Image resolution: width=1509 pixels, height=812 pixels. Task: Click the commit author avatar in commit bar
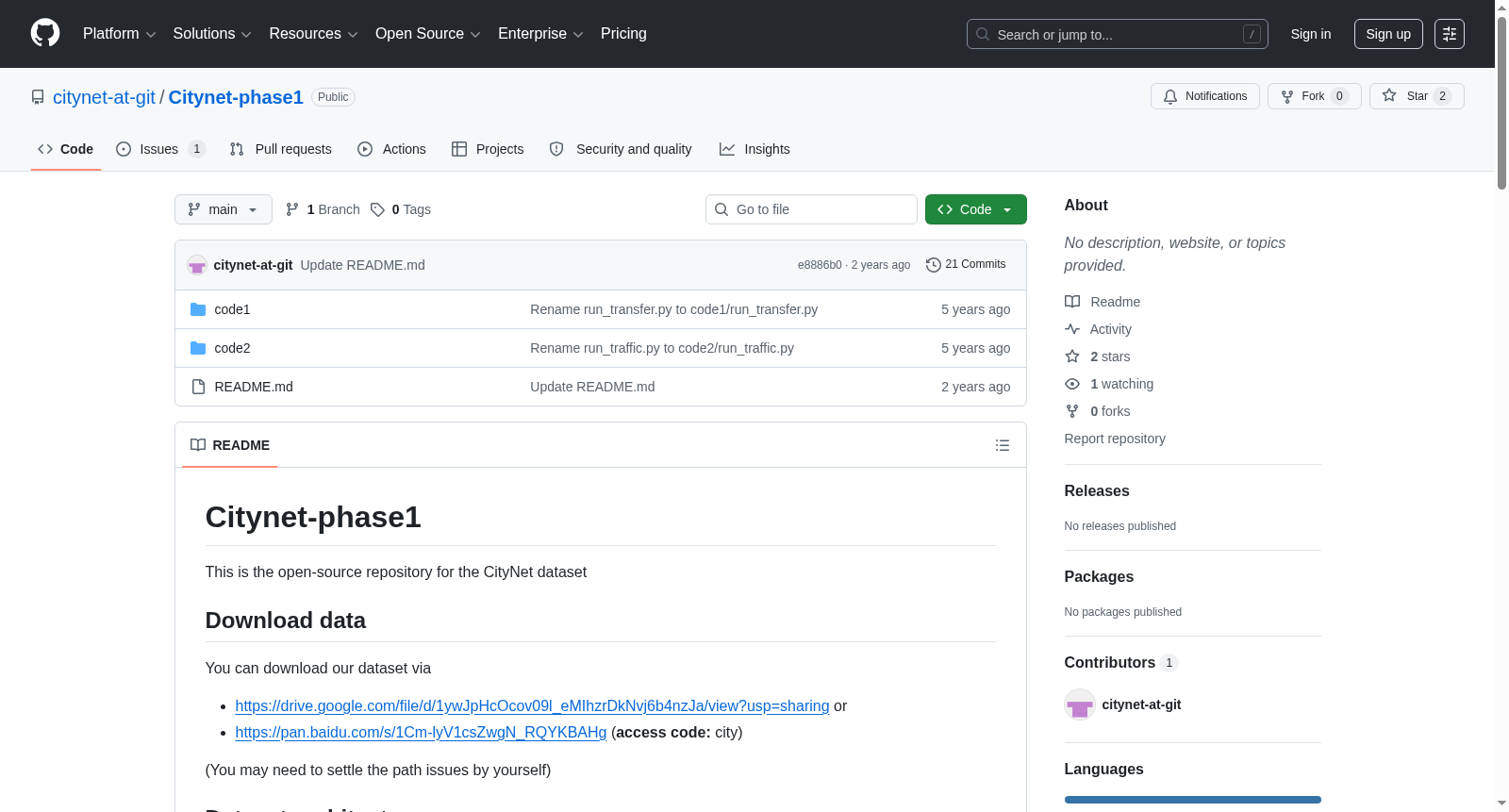tap(197, 265)
